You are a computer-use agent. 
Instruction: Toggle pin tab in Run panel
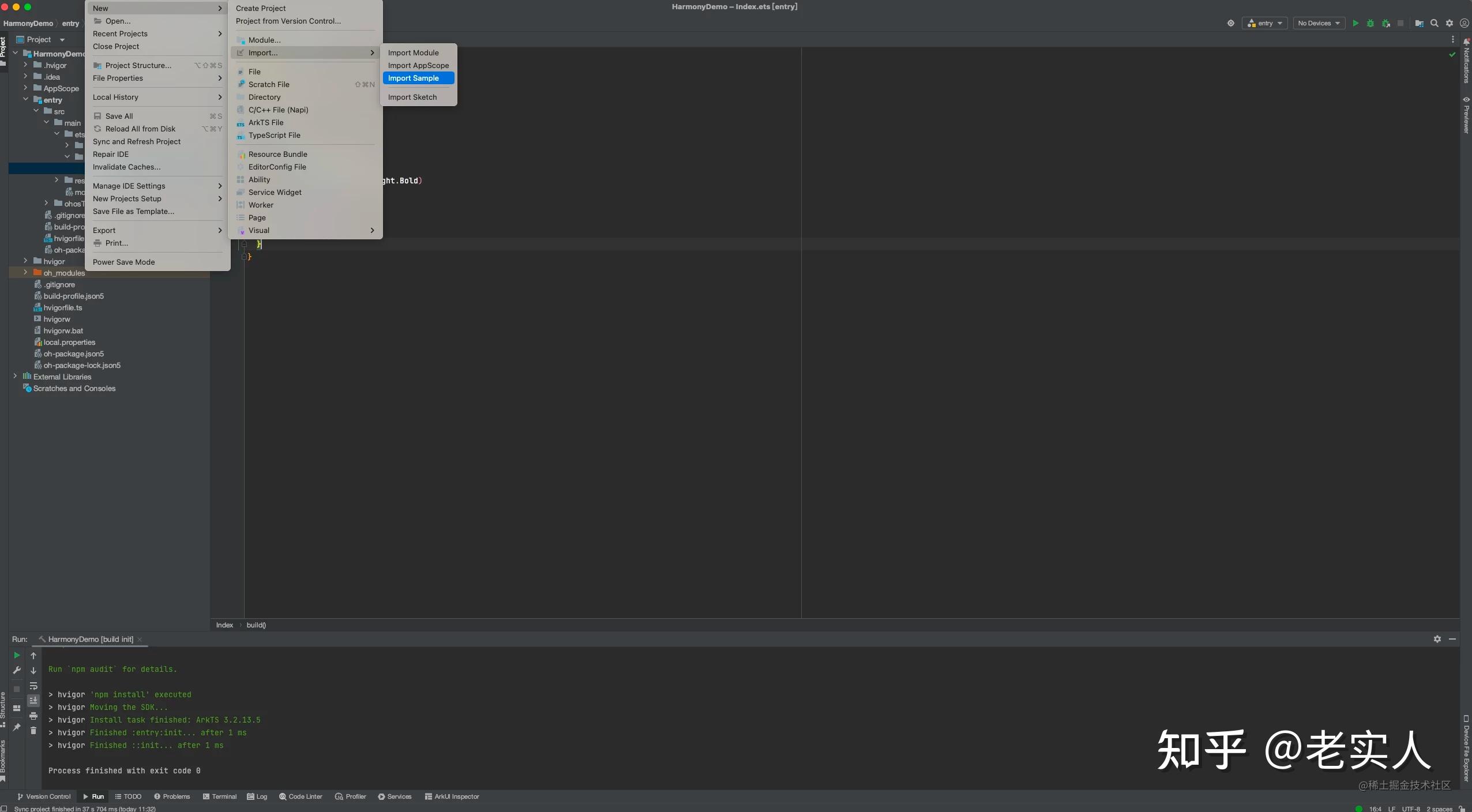pos(17,727)
